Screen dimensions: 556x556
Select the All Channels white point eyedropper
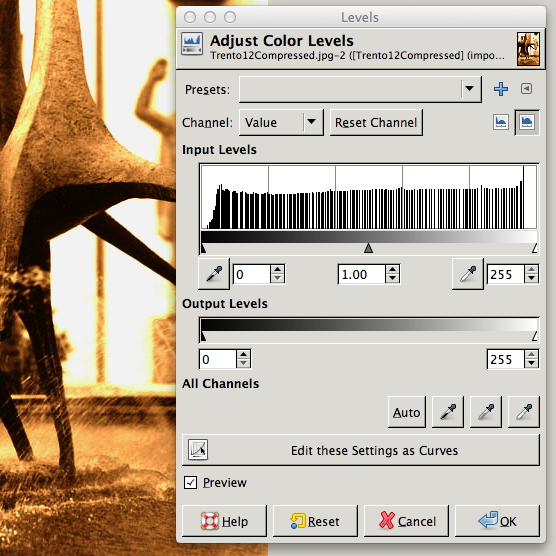tap(524, 412)
